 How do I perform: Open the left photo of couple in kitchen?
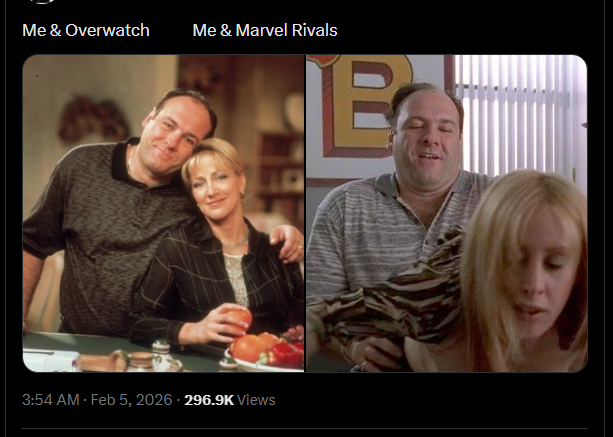click(163, 213)
